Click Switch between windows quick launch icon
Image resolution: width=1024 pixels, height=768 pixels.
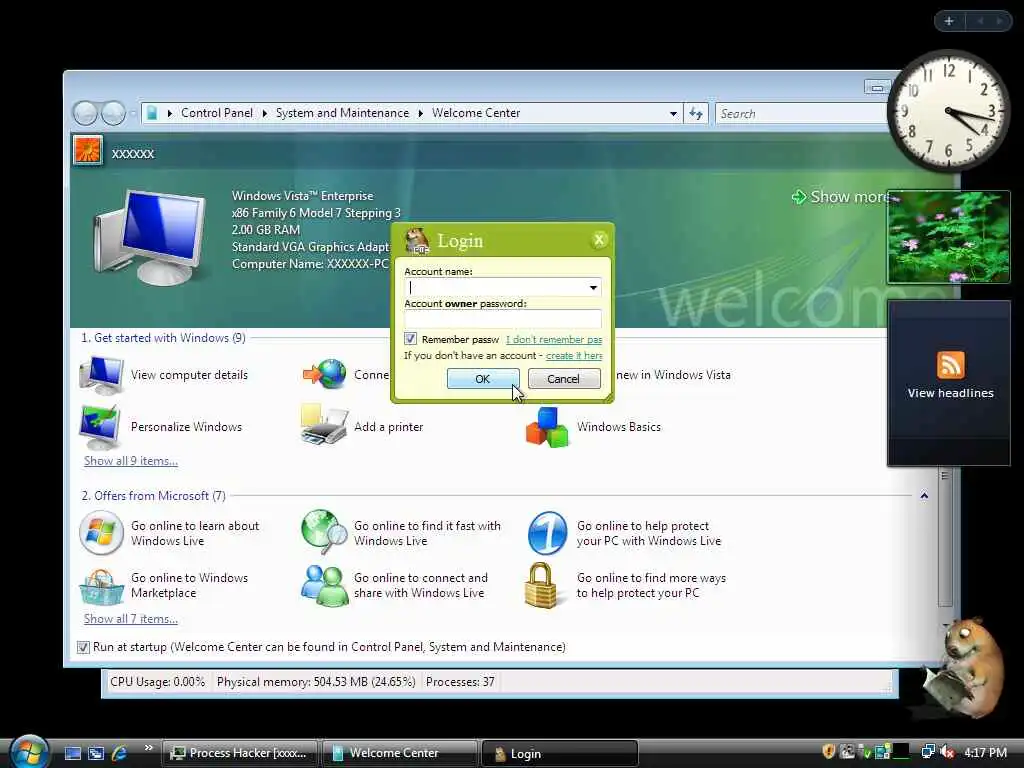click(x=96, y=754)
